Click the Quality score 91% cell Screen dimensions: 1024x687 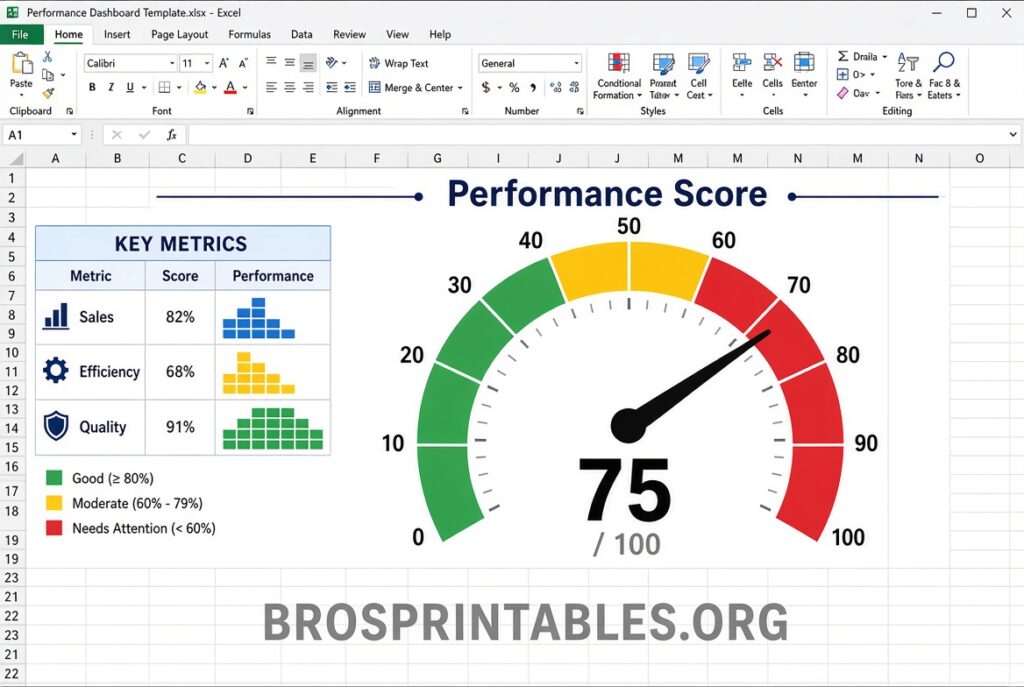[180, 428]
